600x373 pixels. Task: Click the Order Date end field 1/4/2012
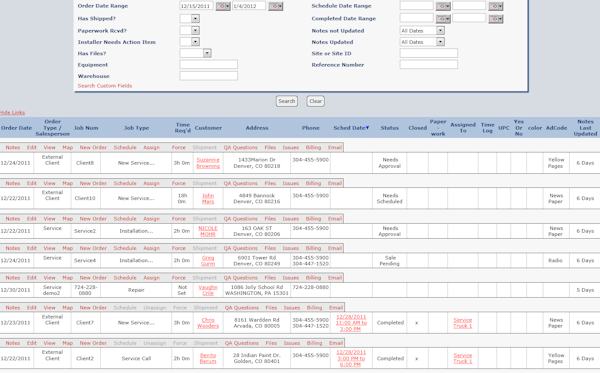coord(249,6)
